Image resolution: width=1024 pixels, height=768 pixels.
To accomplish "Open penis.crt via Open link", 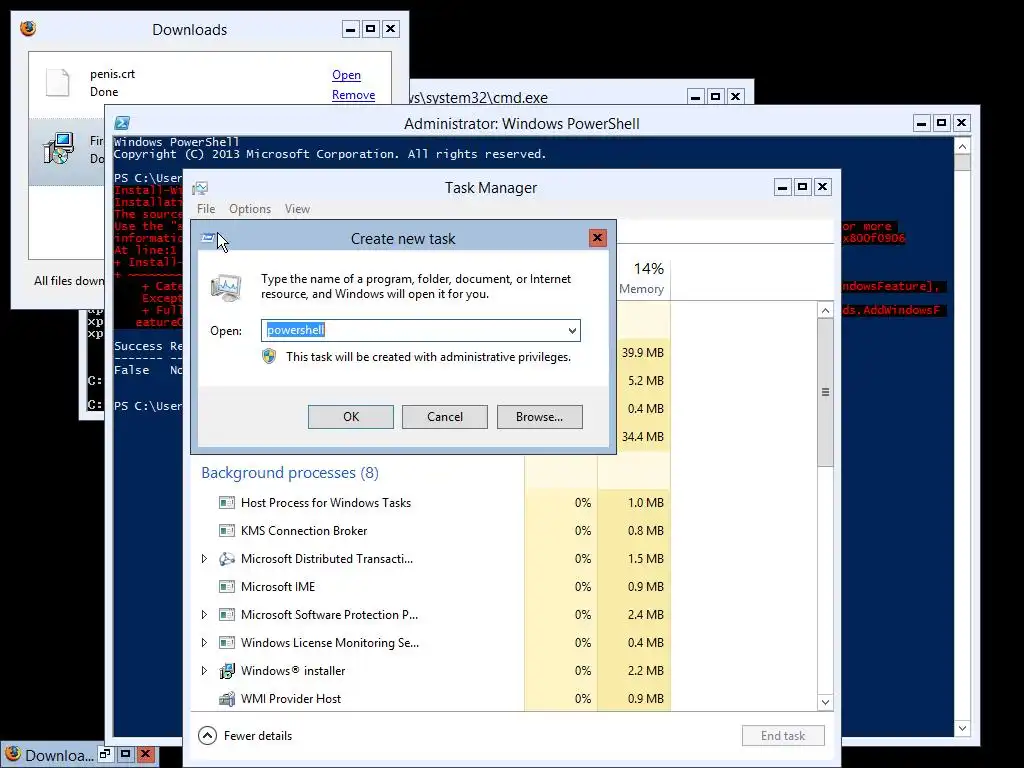I will pyautogui.click(x=346, y=75).
